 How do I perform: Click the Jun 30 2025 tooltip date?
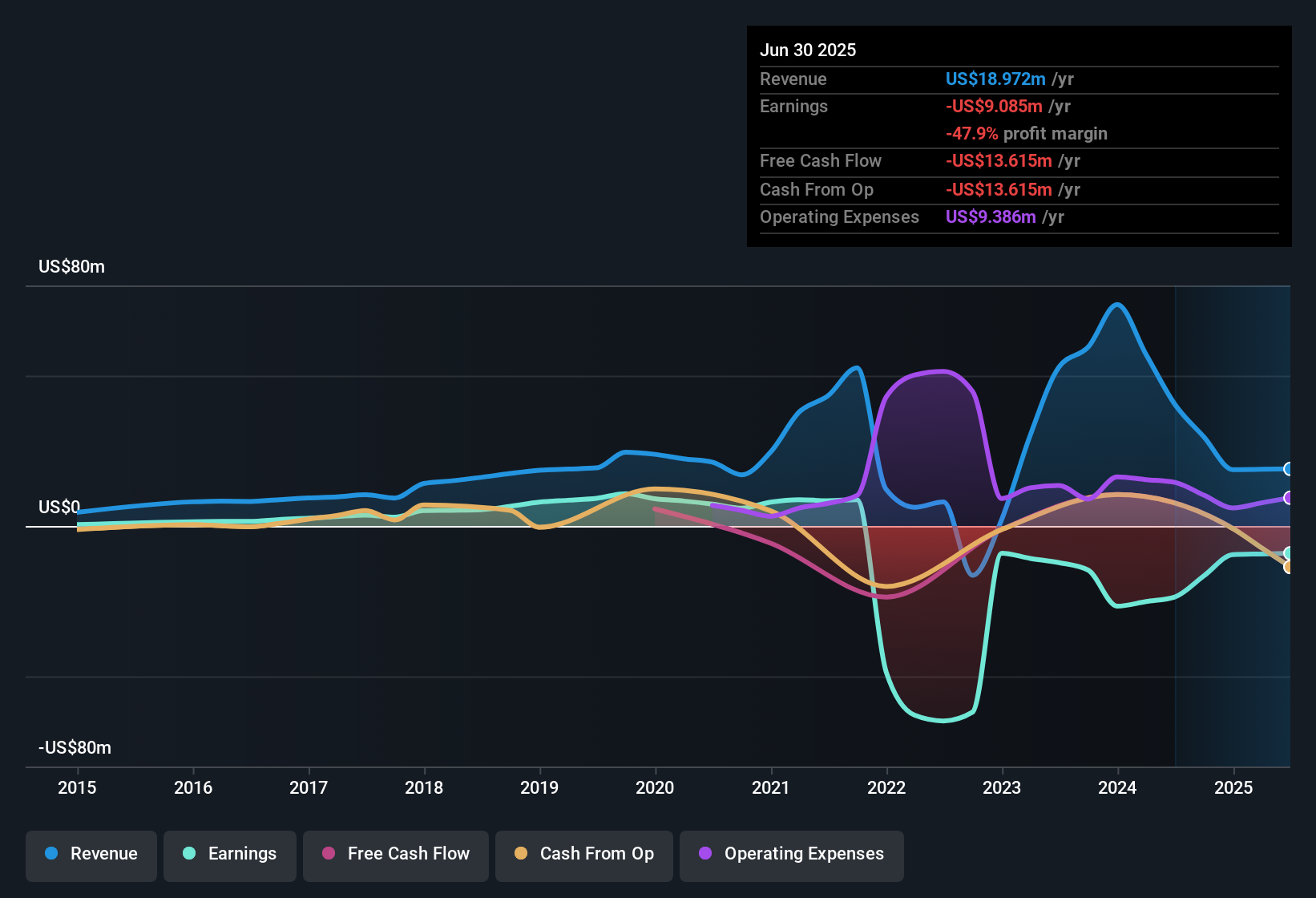coord(808,51)
